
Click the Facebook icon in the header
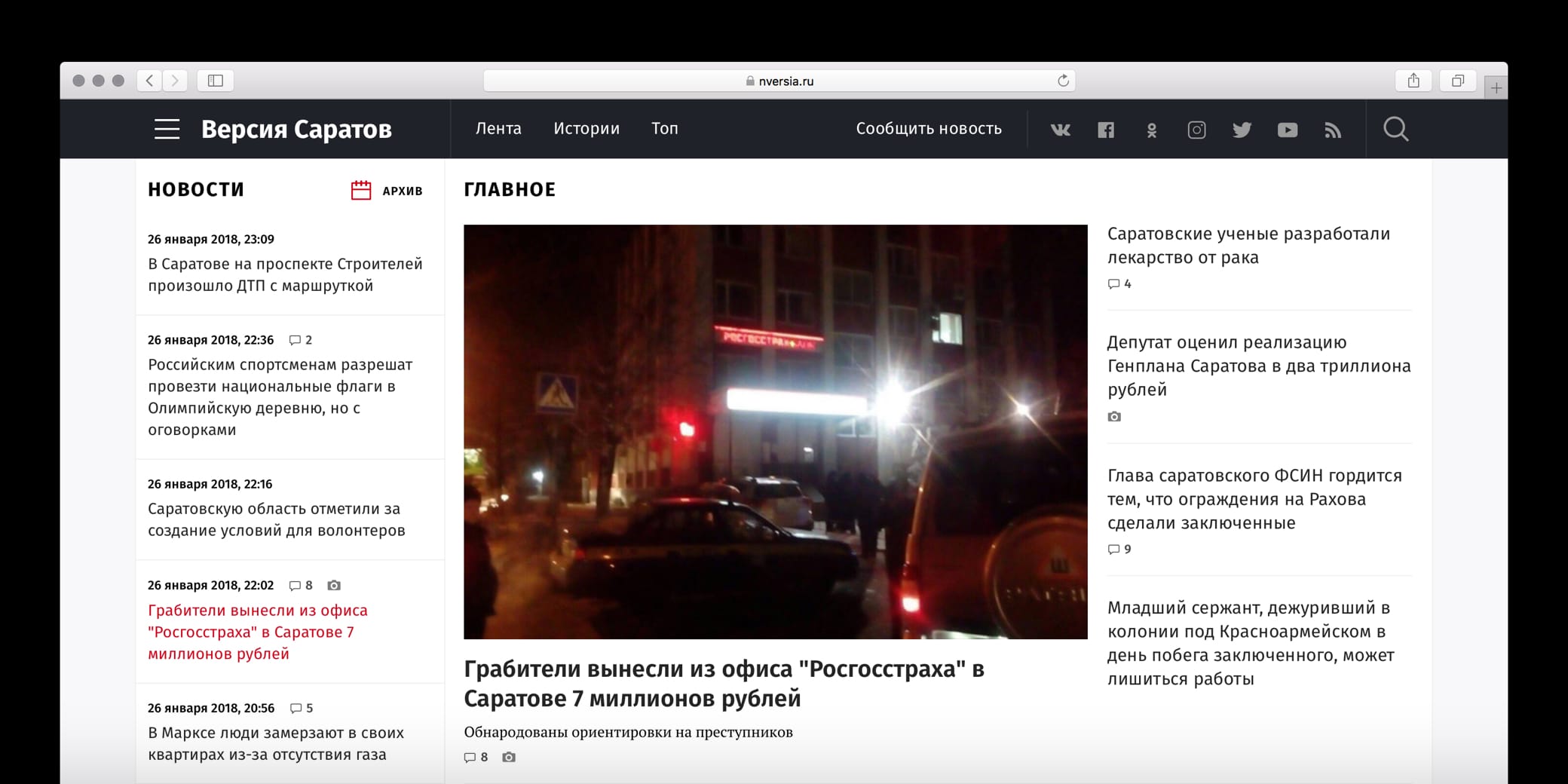(1105, 130)
